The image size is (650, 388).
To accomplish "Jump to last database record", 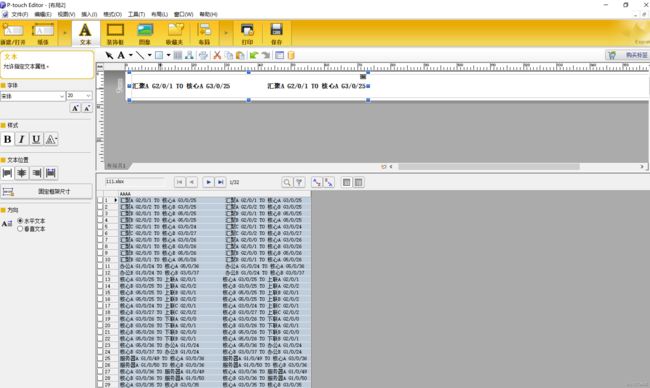I will pyautogui.click(x=221, y=182).
